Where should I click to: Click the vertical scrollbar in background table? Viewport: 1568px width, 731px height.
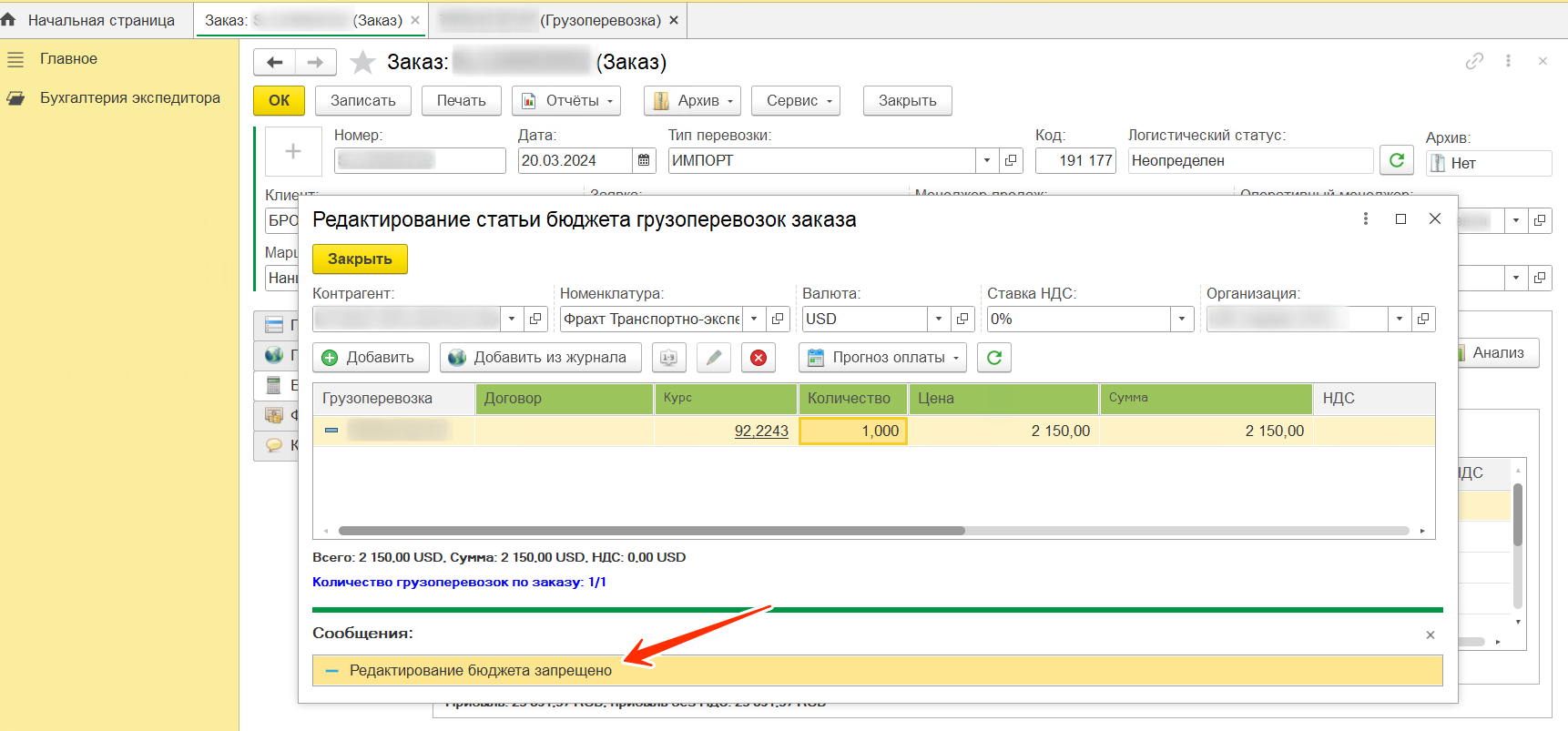click(1518, 515)
